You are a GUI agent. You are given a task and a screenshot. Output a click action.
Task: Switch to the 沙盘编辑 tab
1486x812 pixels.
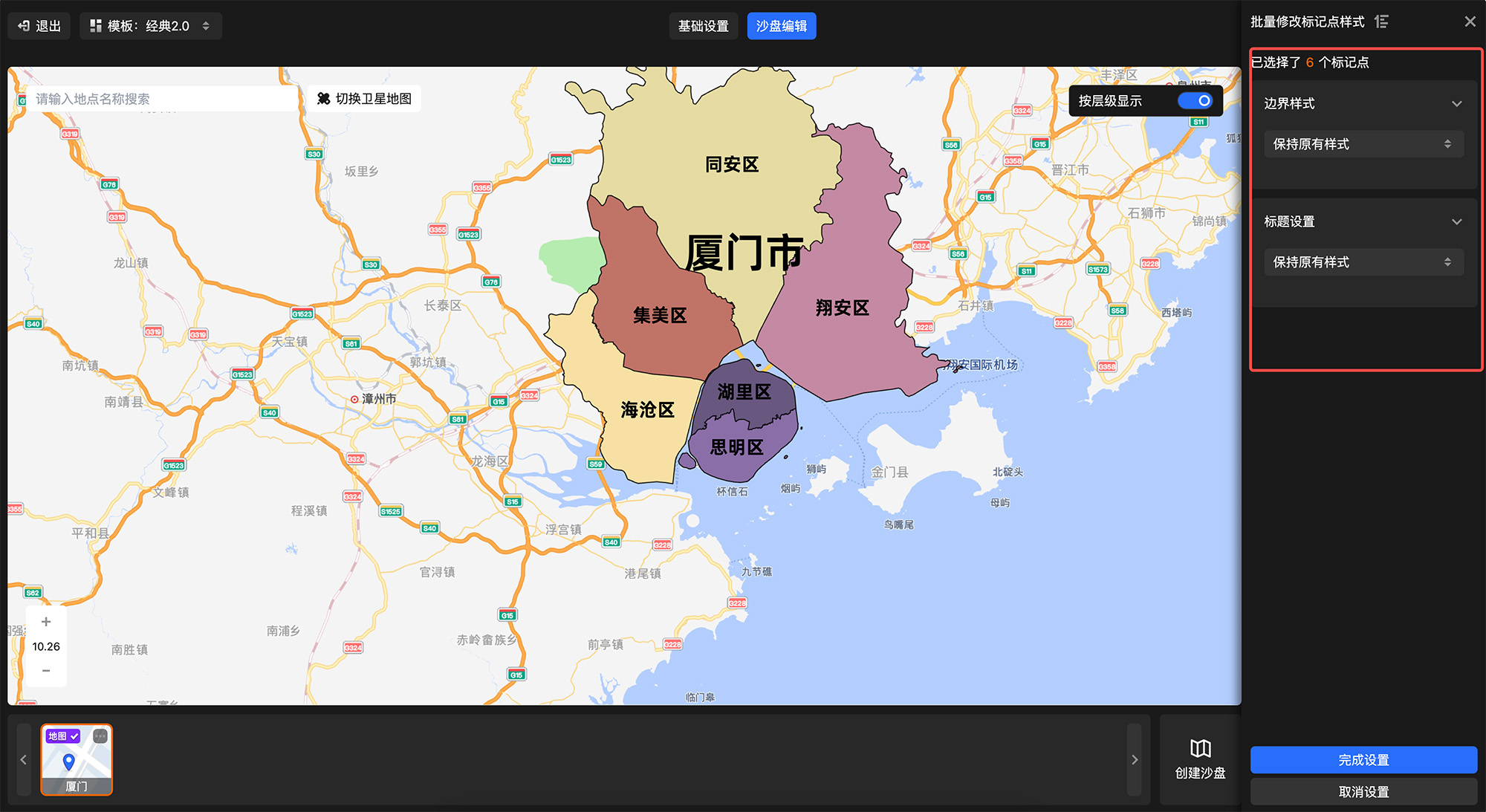tap(781, 26)
